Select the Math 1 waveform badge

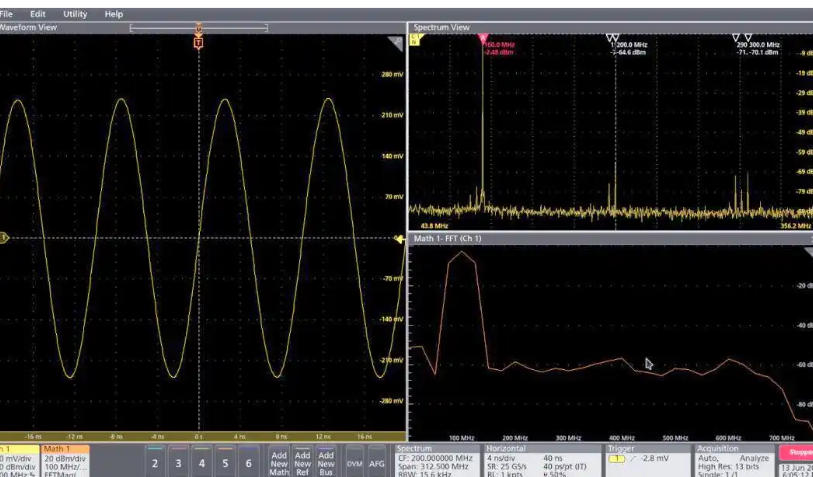click(65, 460)
